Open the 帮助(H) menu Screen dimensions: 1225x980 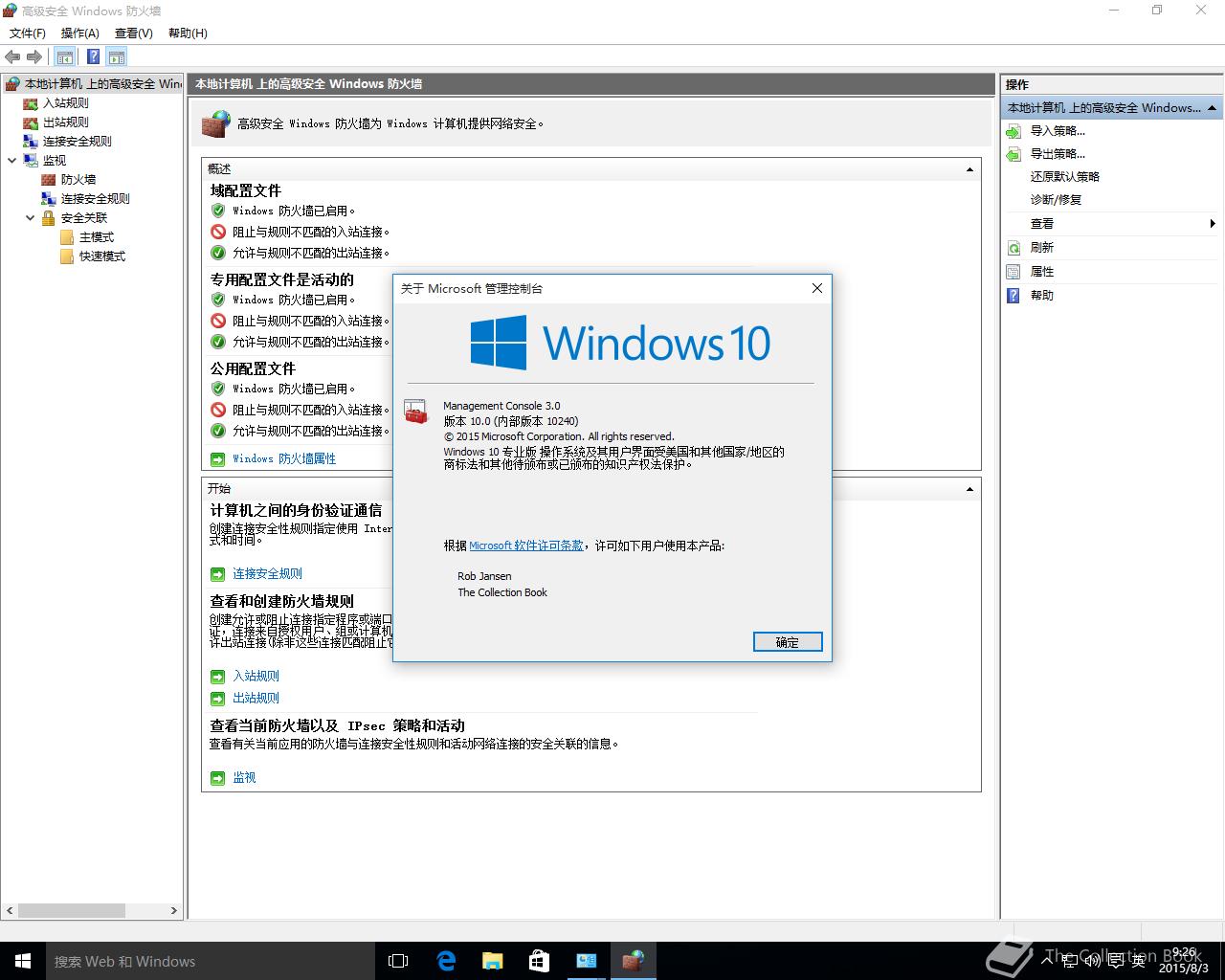(188, 33)
